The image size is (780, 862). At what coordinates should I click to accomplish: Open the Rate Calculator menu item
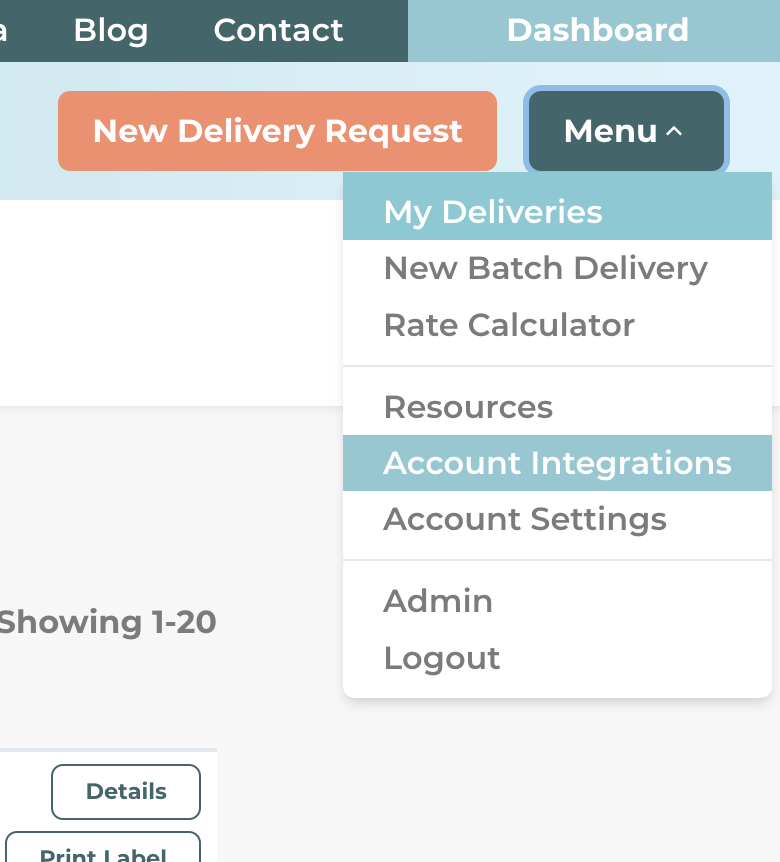pos(557,325)
